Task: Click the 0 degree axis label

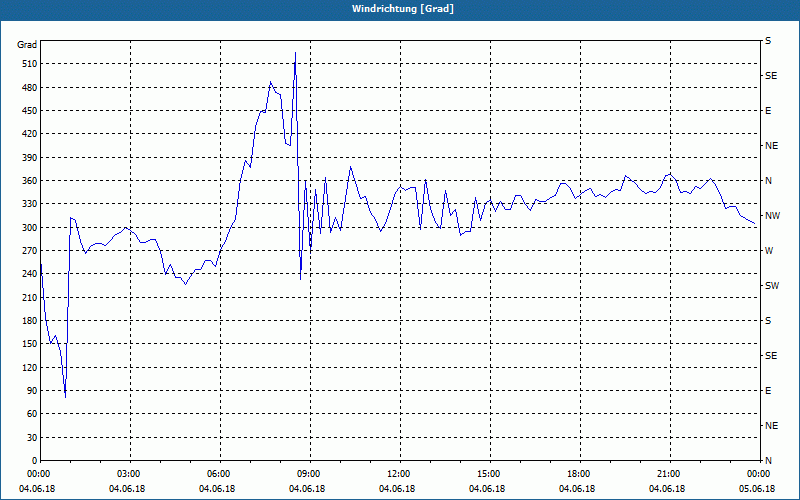Action: [35, 461]
